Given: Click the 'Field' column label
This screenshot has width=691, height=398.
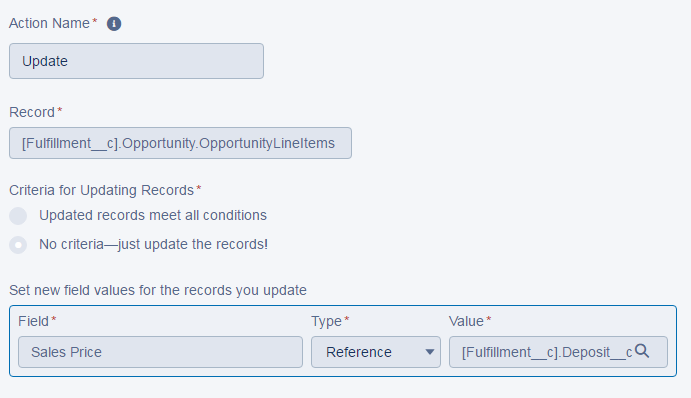Looking at the screenshot, I should (x=33, y=321).
